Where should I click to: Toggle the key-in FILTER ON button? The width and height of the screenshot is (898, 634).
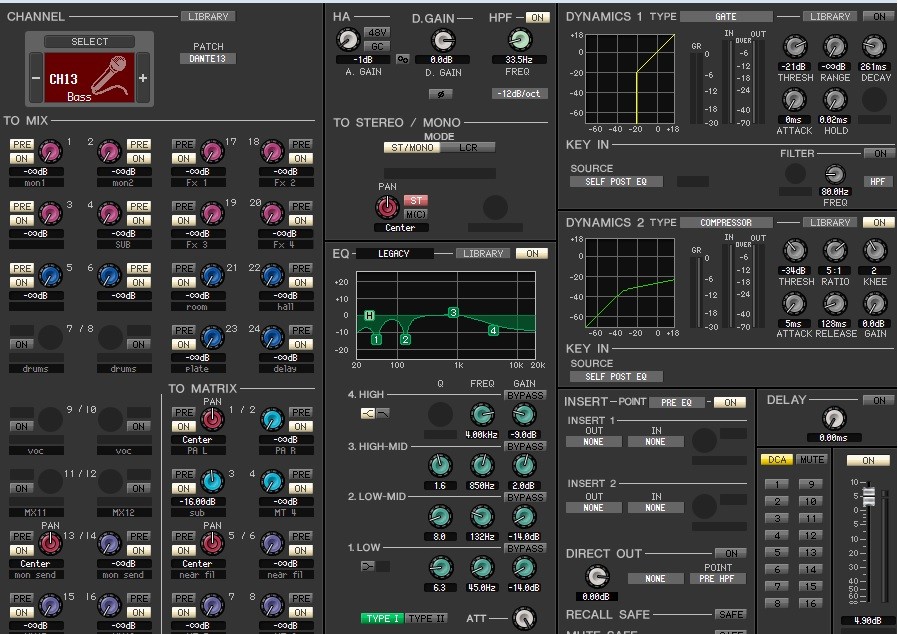880,153
